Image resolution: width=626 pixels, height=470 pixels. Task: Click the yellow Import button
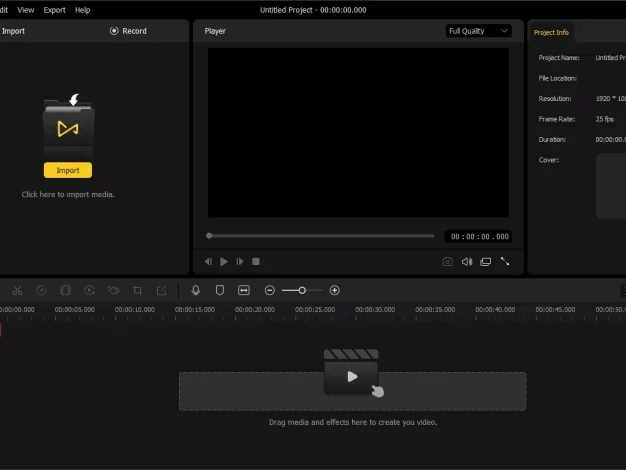pyautogui.click(x=68, y=170)
